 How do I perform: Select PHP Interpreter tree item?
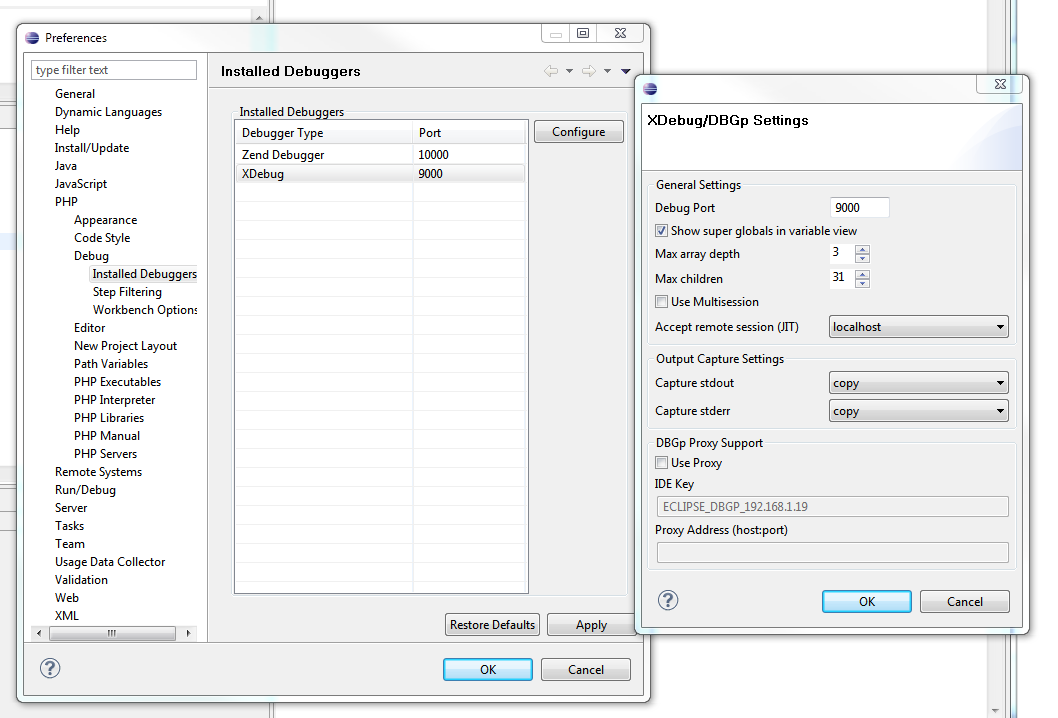(115, 399)
